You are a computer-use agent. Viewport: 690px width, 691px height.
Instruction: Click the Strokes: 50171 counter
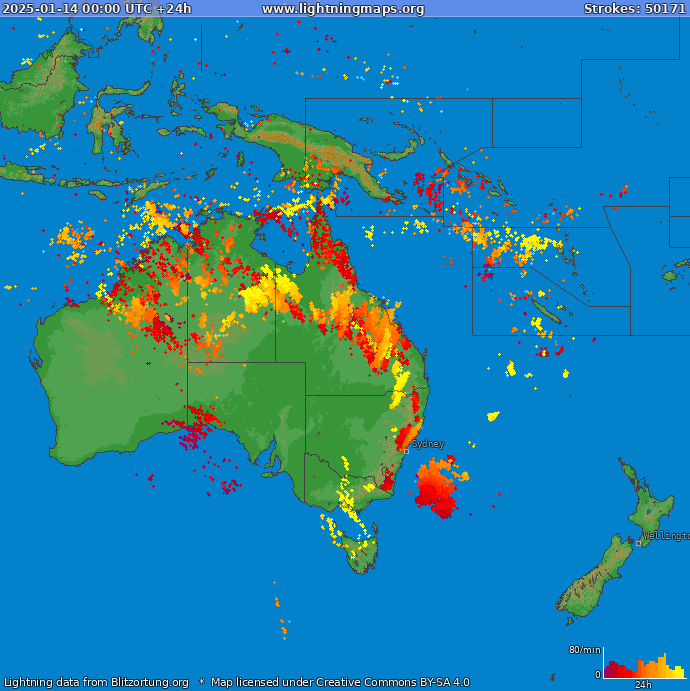[635, 9]
